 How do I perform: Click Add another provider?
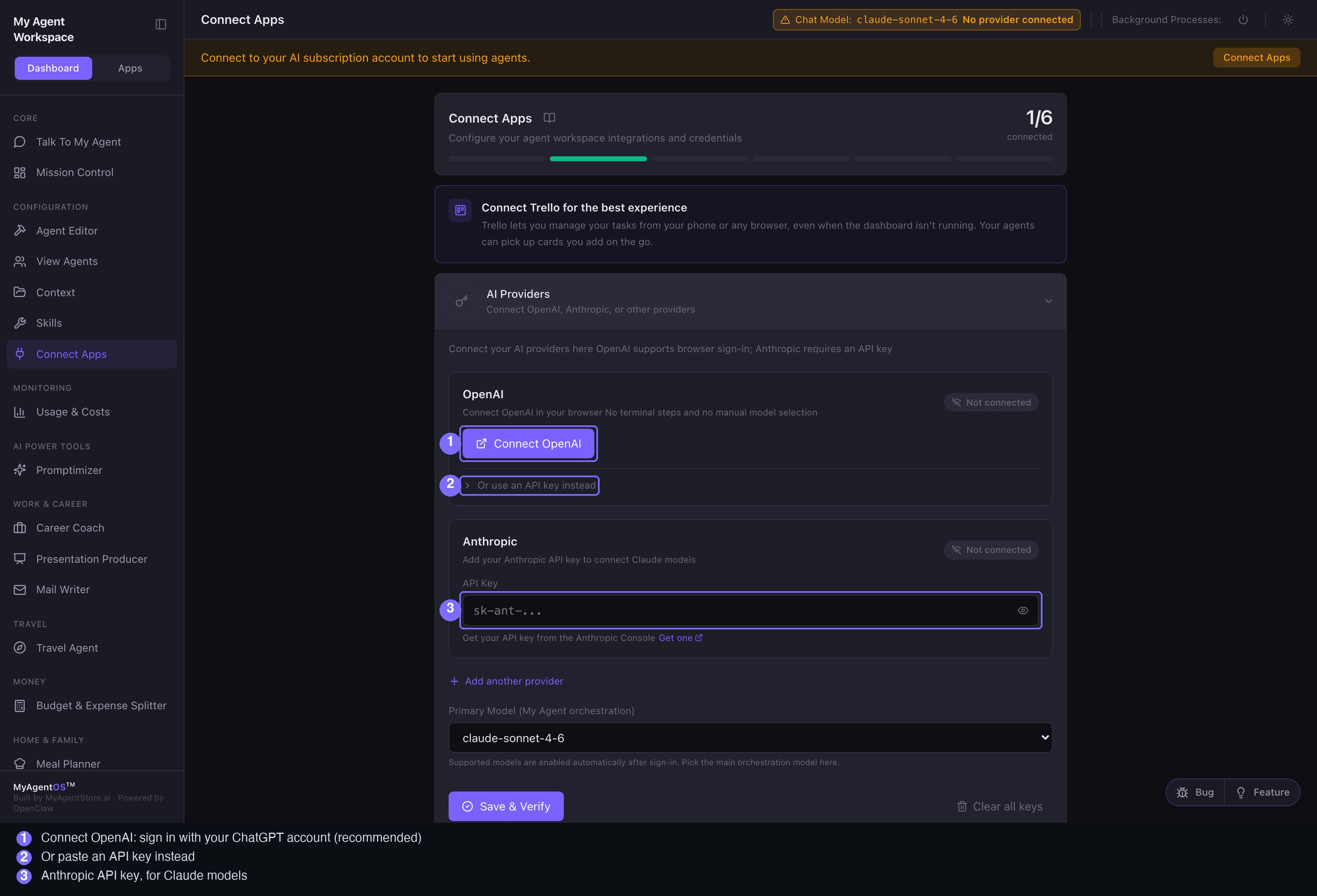click(x=506, y=681)
